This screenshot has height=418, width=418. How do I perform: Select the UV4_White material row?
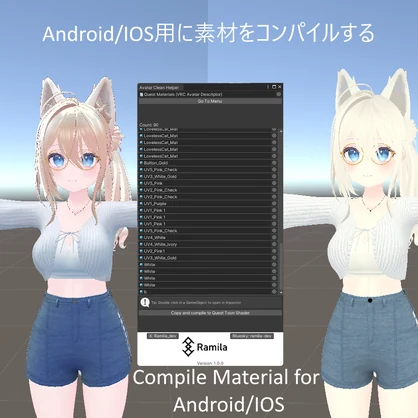pyautogui.click(x=207, y=238)
